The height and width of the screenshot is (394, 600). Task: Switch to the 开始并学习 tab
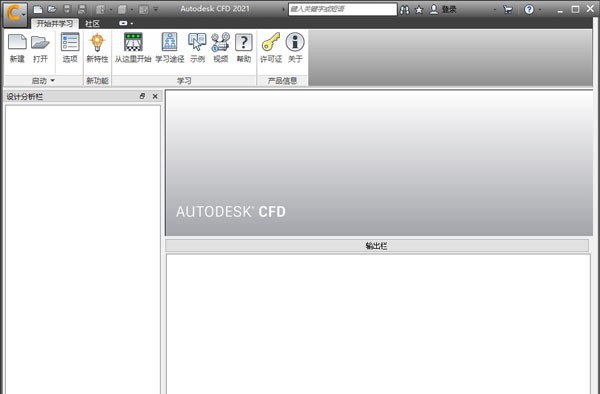click(55, 24)
